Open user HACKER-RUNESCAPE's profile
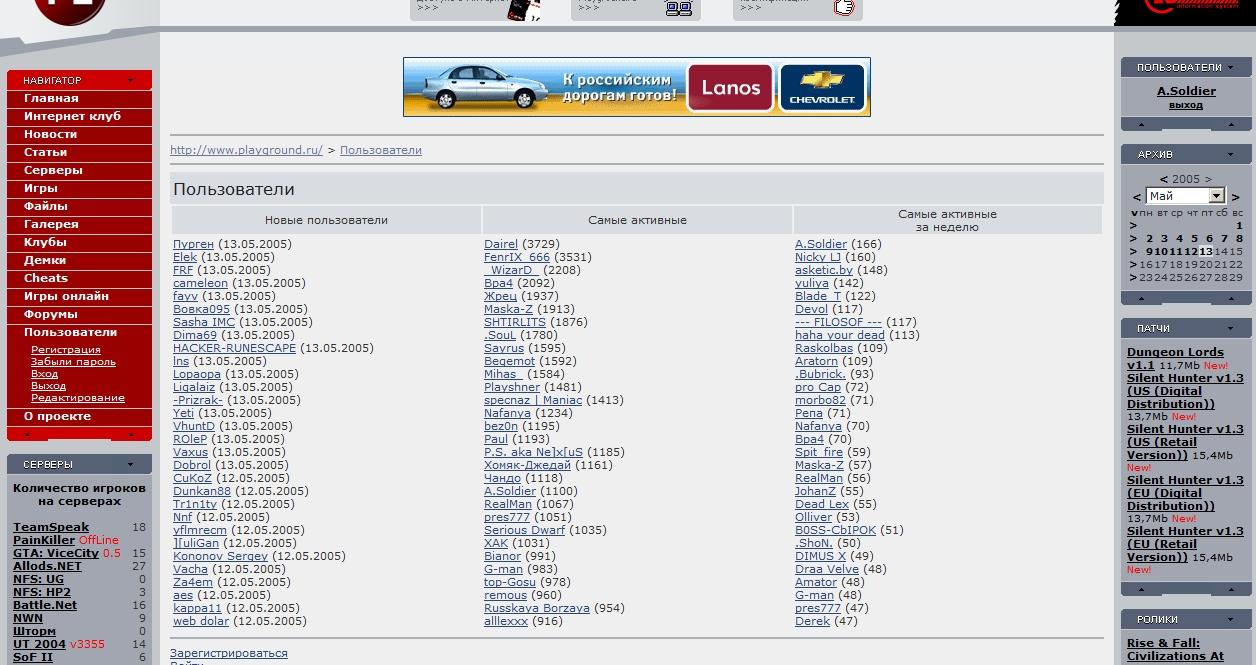 [235, 348]
